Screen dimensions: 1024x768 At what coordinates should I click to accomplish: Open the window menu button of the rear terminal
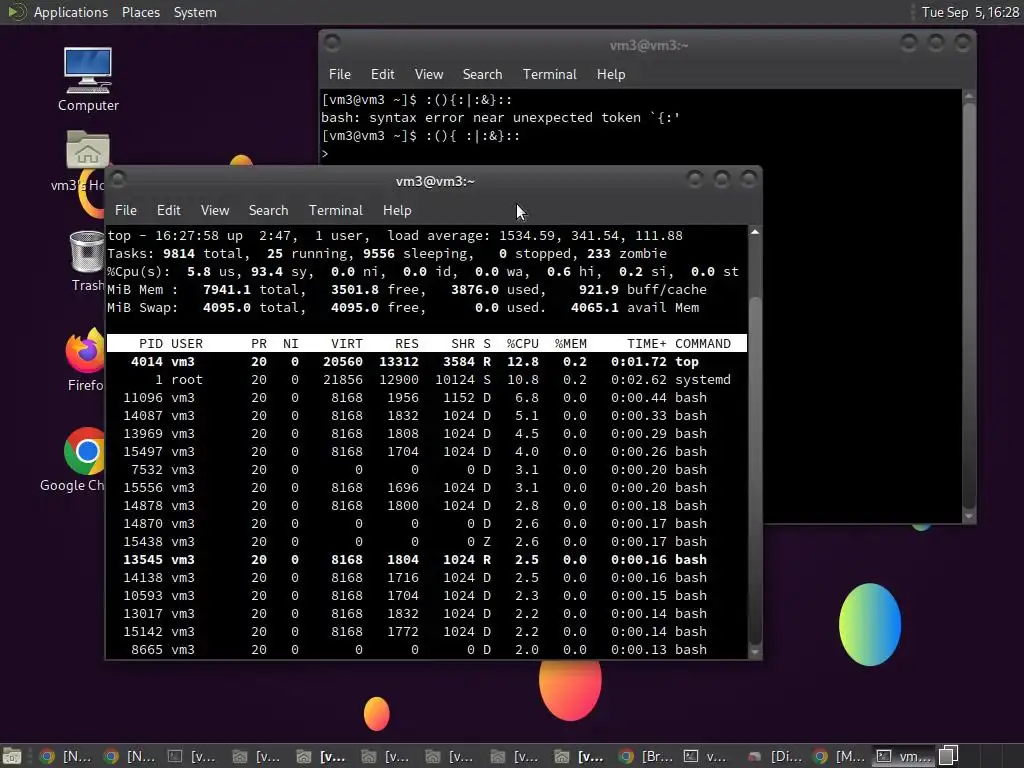point(332,43)
